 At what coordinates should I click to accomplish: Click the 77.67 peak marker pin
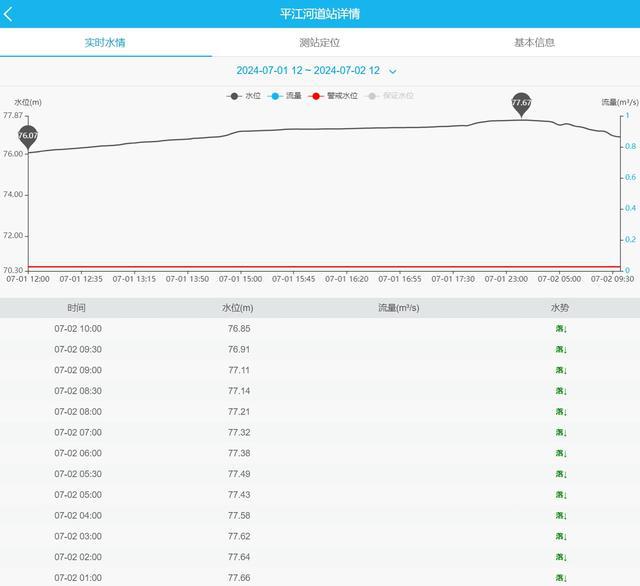[521, 103]
